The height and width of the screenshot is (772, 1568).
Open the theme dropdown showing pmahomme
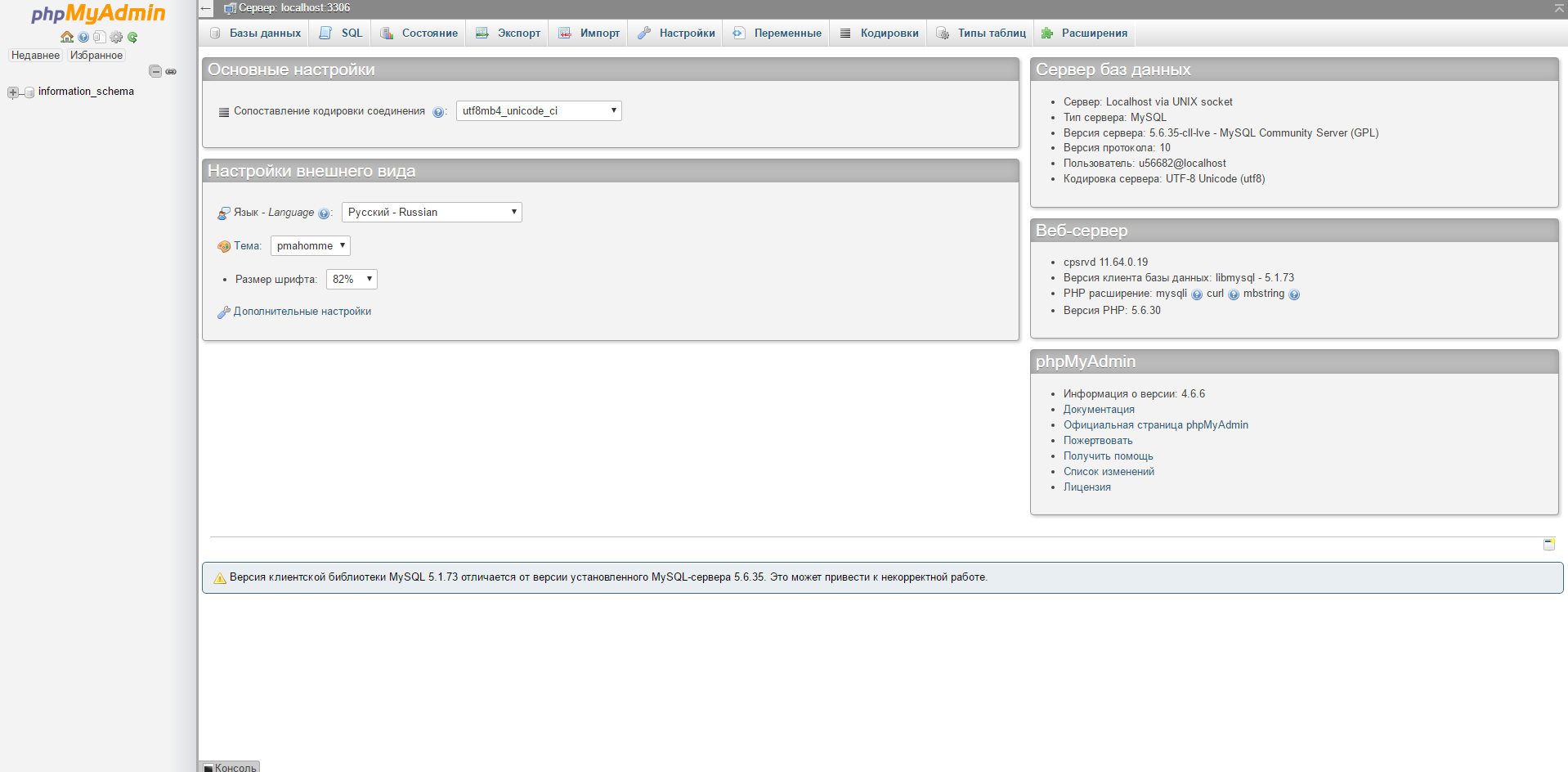pos(311,246)
